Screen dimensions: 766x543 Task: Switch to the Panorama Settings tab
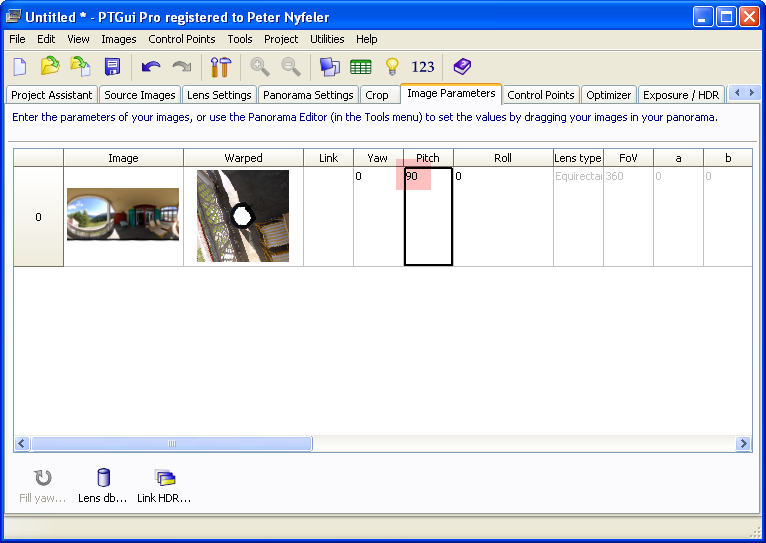point(308,95)
